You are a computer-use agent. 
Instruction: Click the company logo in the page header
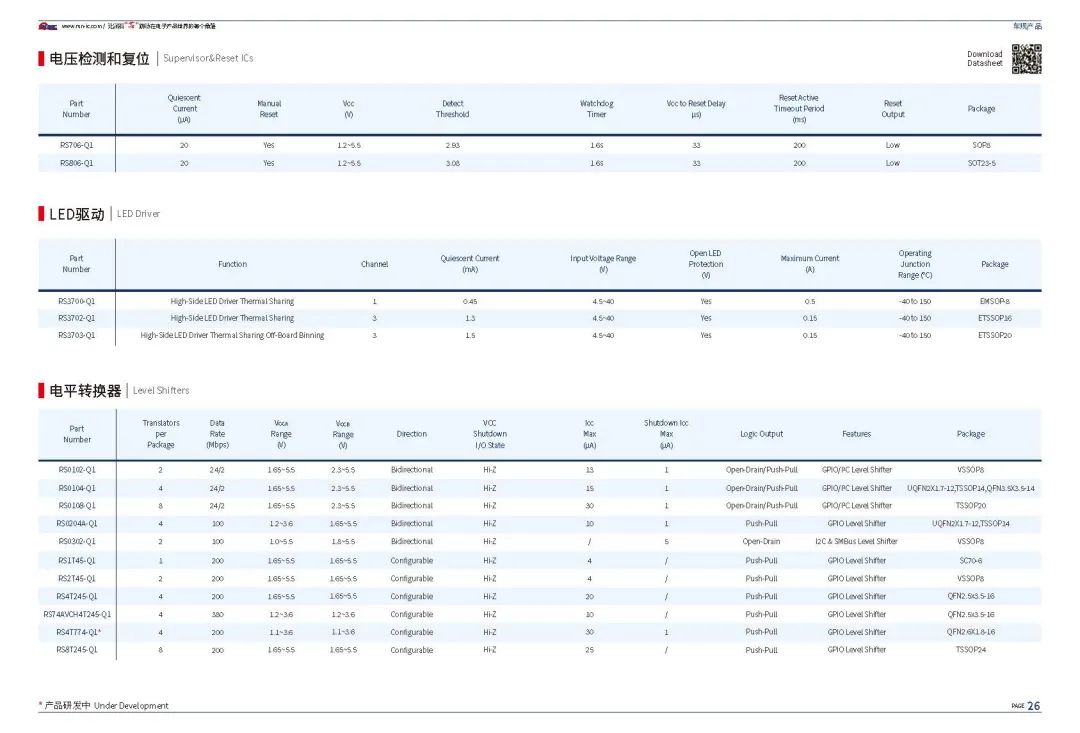tap(48, 26)
